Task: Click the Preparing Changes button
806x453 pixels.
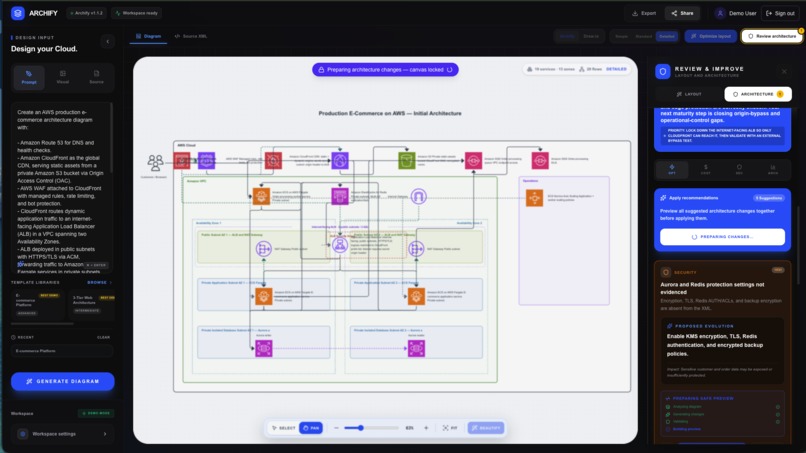Action: coord(722,237)
